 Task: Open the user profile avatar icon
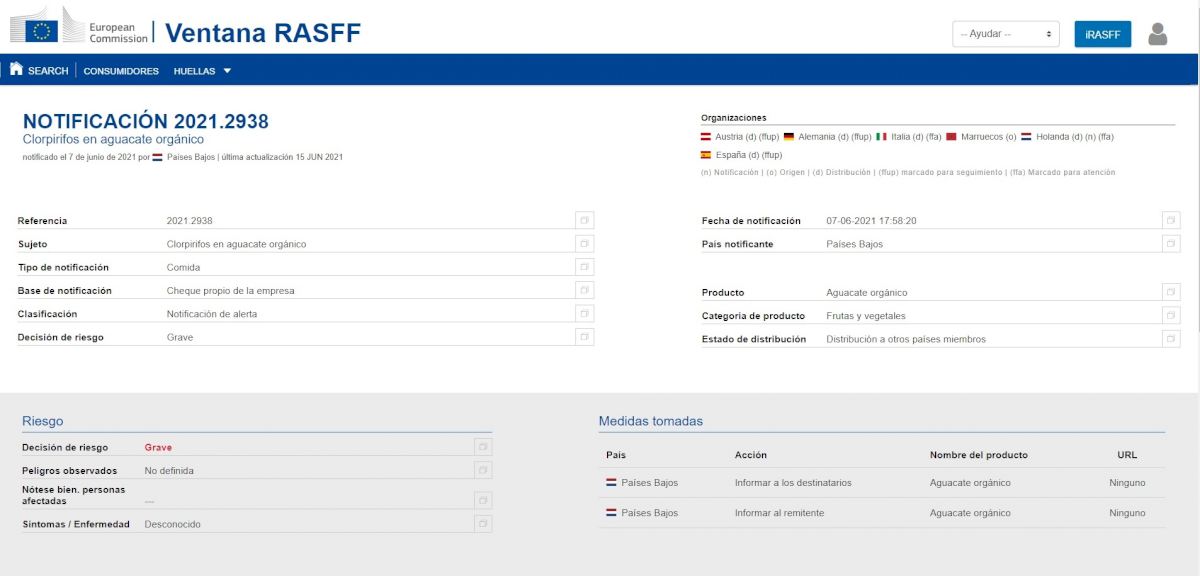(1157, 34)
